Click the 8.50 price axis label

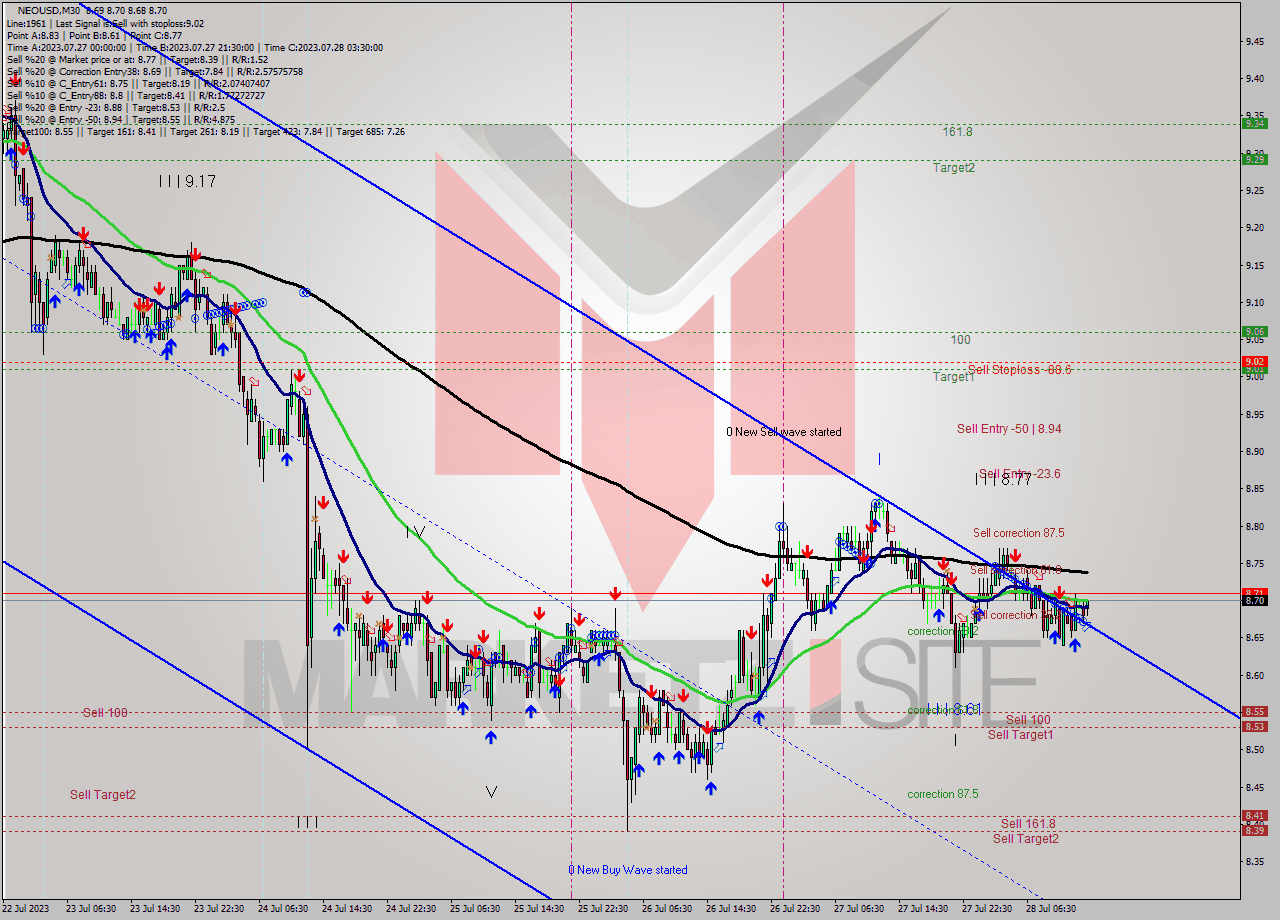click(1257, 749)
